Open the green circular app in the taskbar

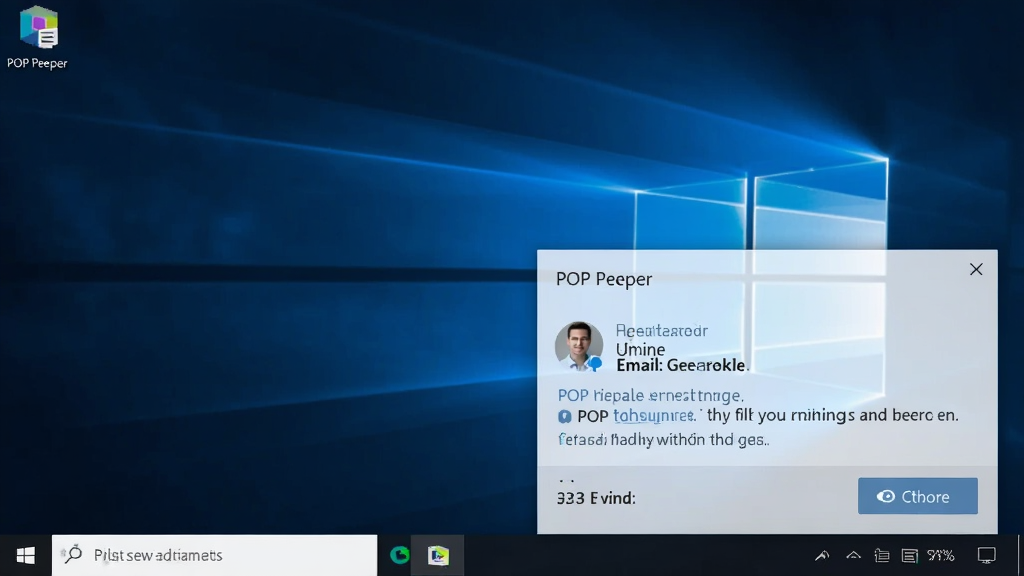point(400,555)
